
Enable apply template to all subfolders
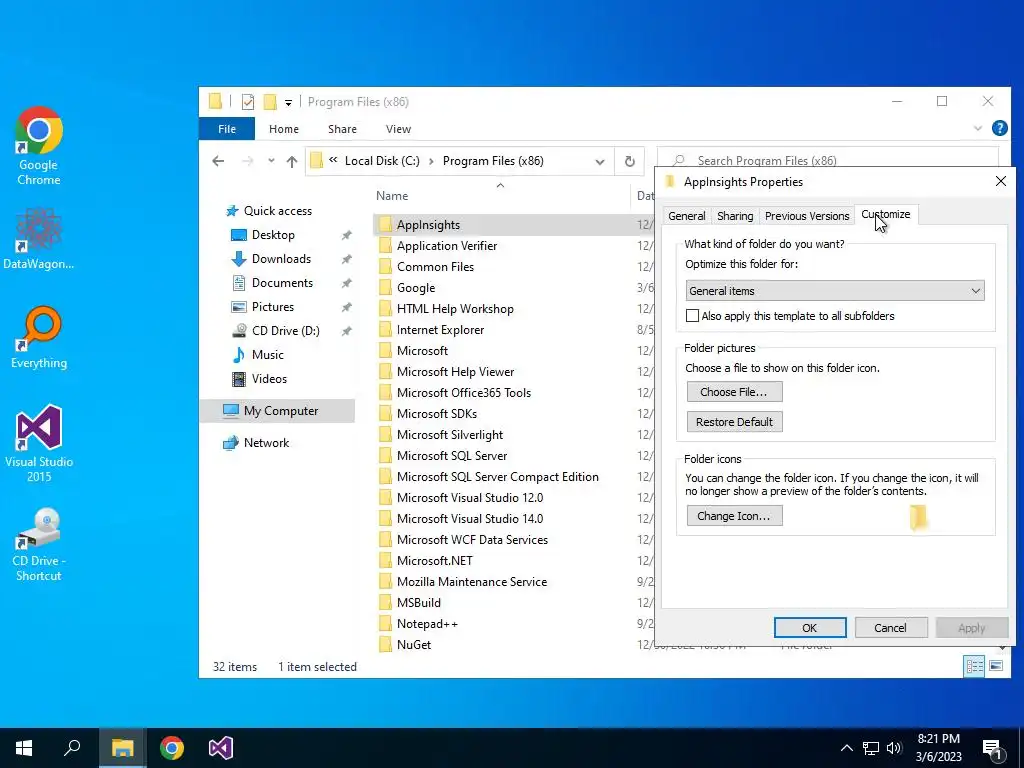click(x=692, y=316)
